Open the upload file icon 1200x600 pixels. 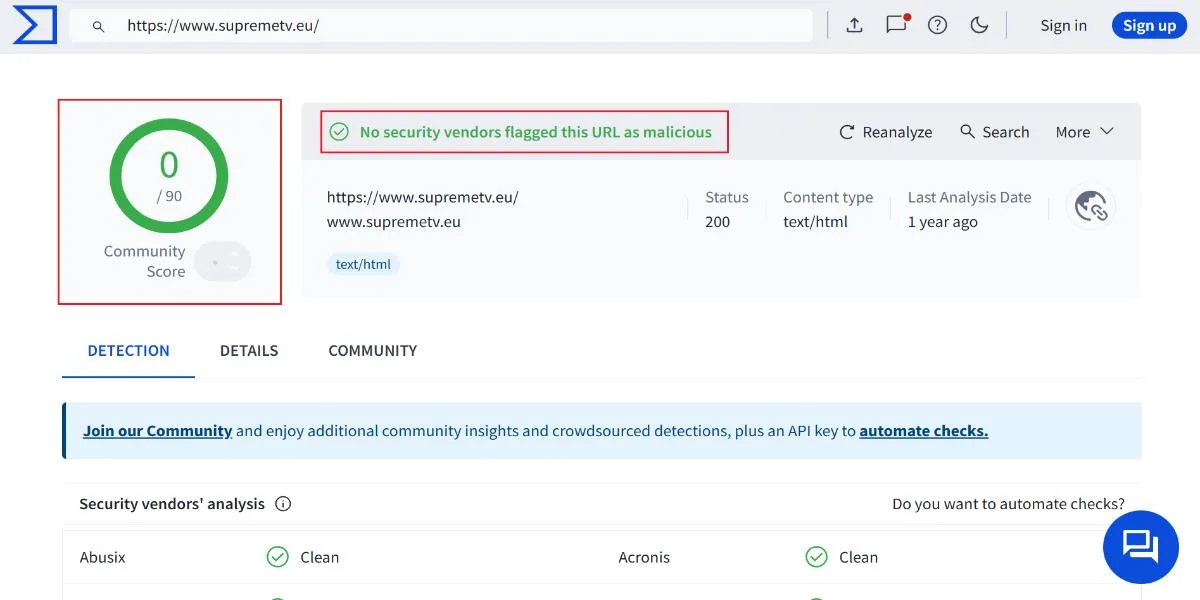[x=854, y=26]
